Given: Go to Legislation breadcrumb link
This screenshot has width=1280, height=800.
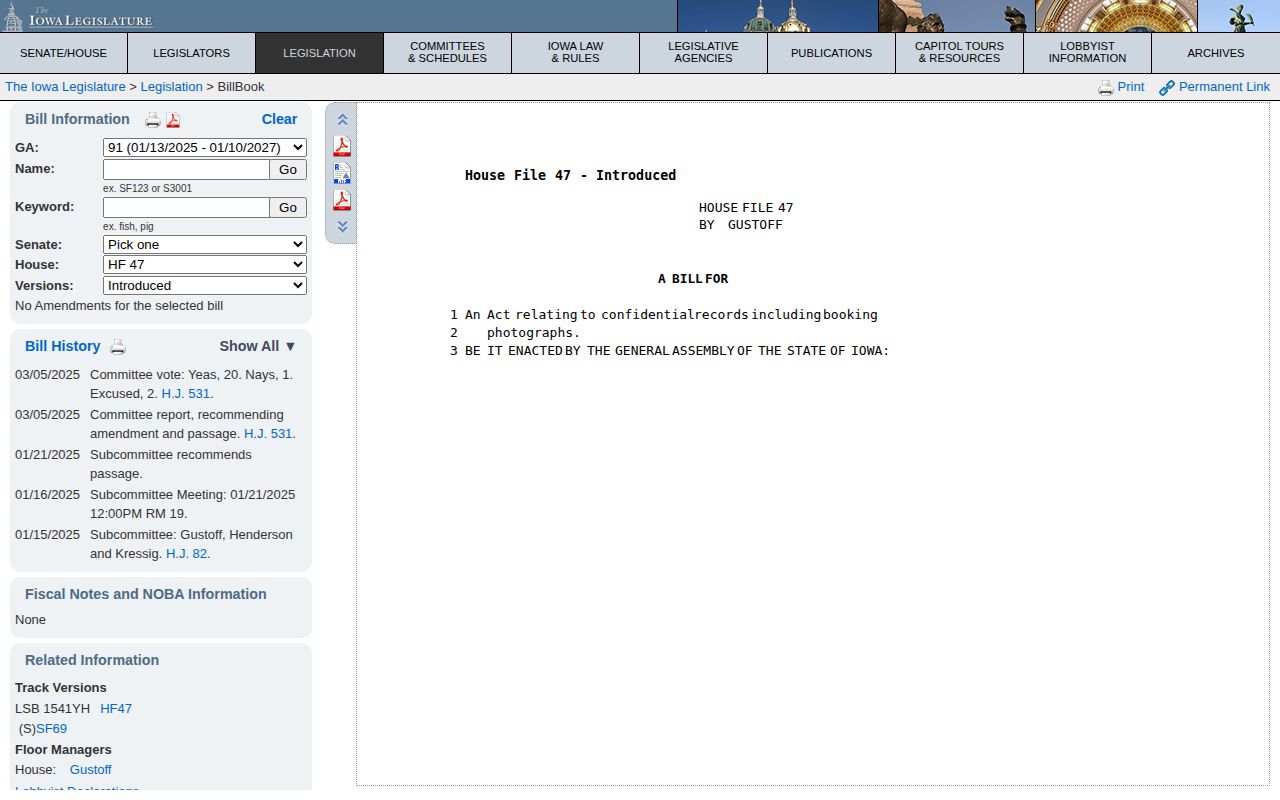Looking at the screenshot, I should 171,87.
